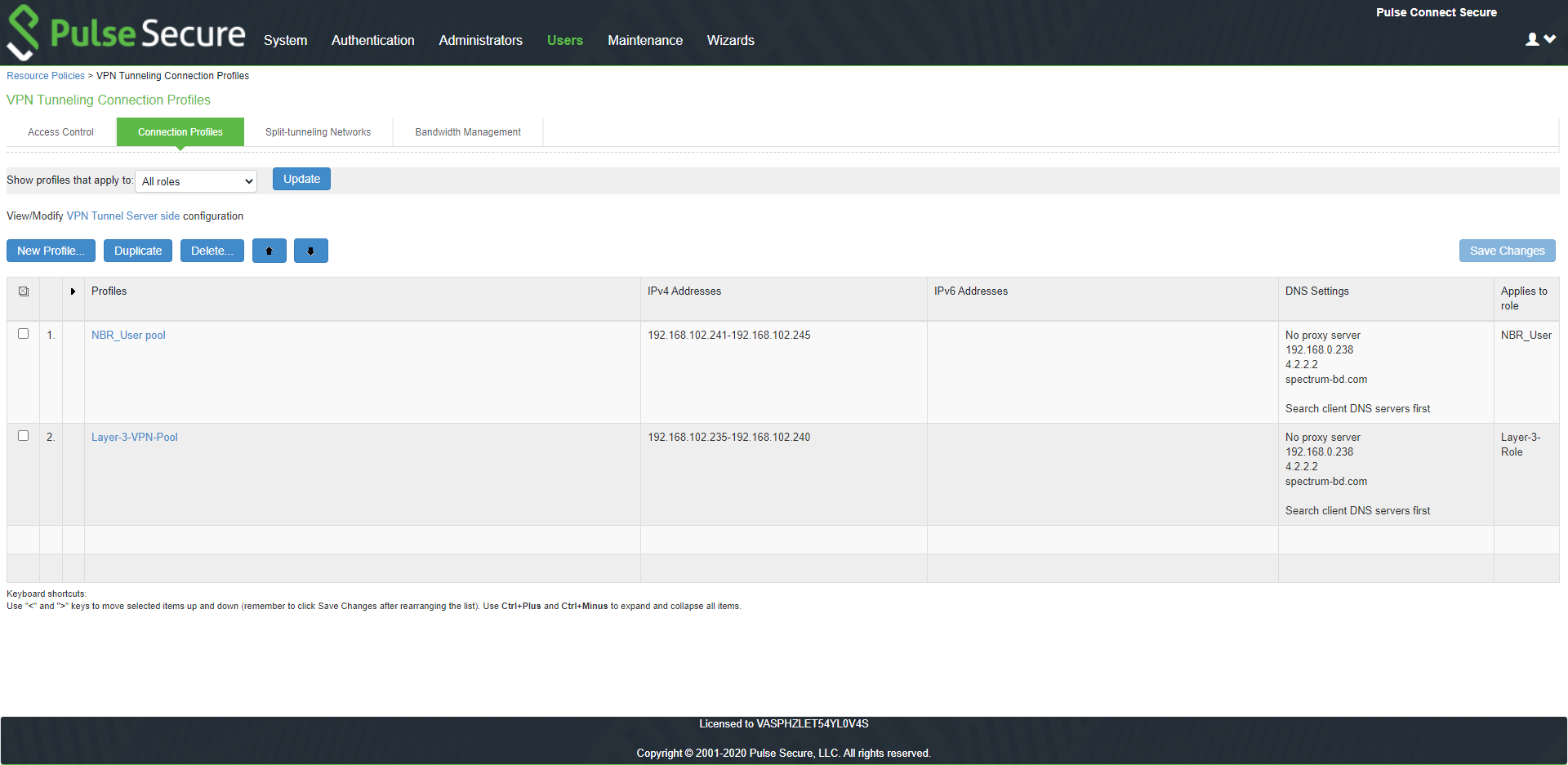Check the Layer-3-VPN-Pool row checkbox
Screen dimensions: 1568x765
pyautogui.click(x=24, y=436)
